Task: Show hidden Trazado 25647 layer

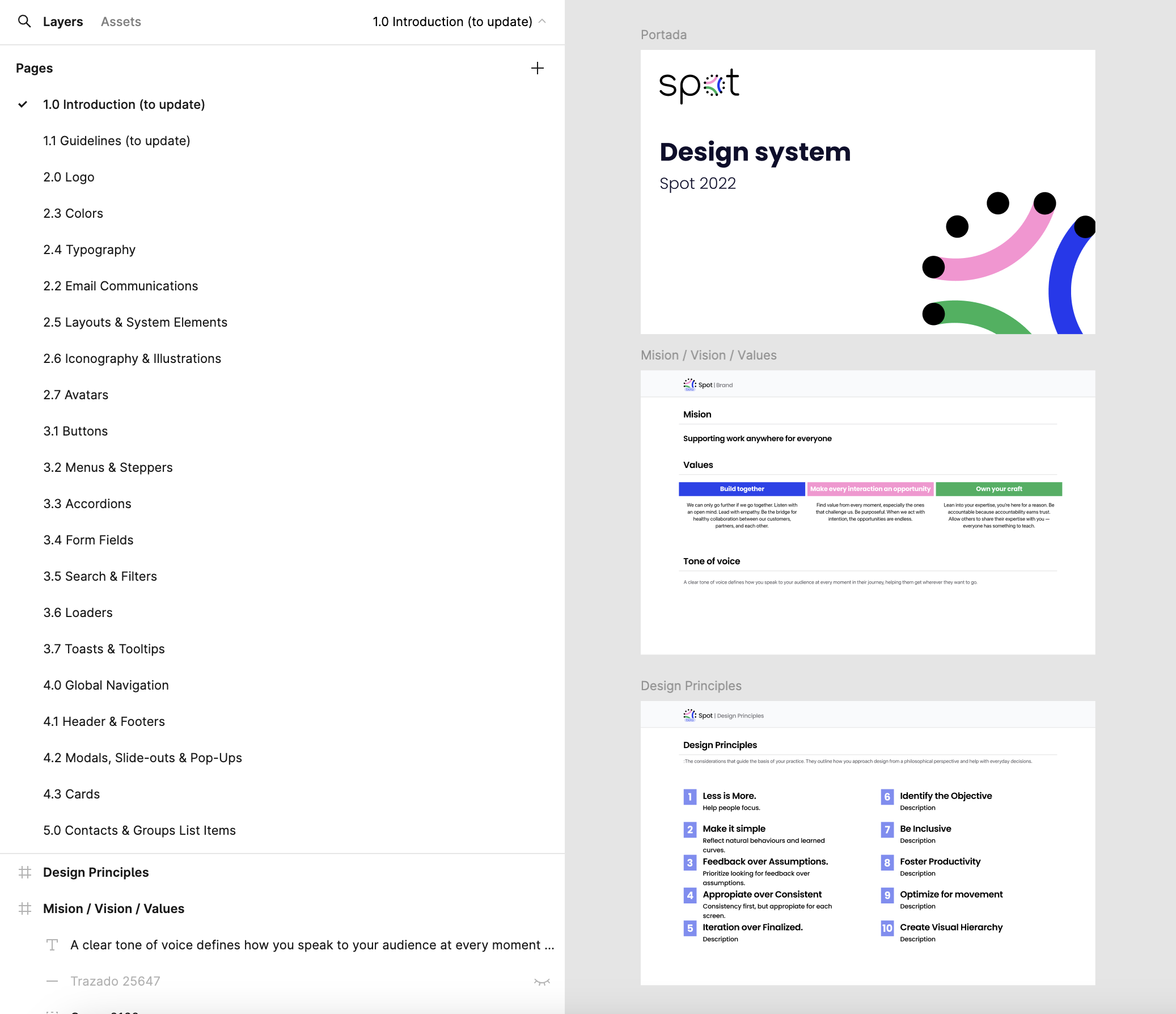Action: tap(542, 982)
